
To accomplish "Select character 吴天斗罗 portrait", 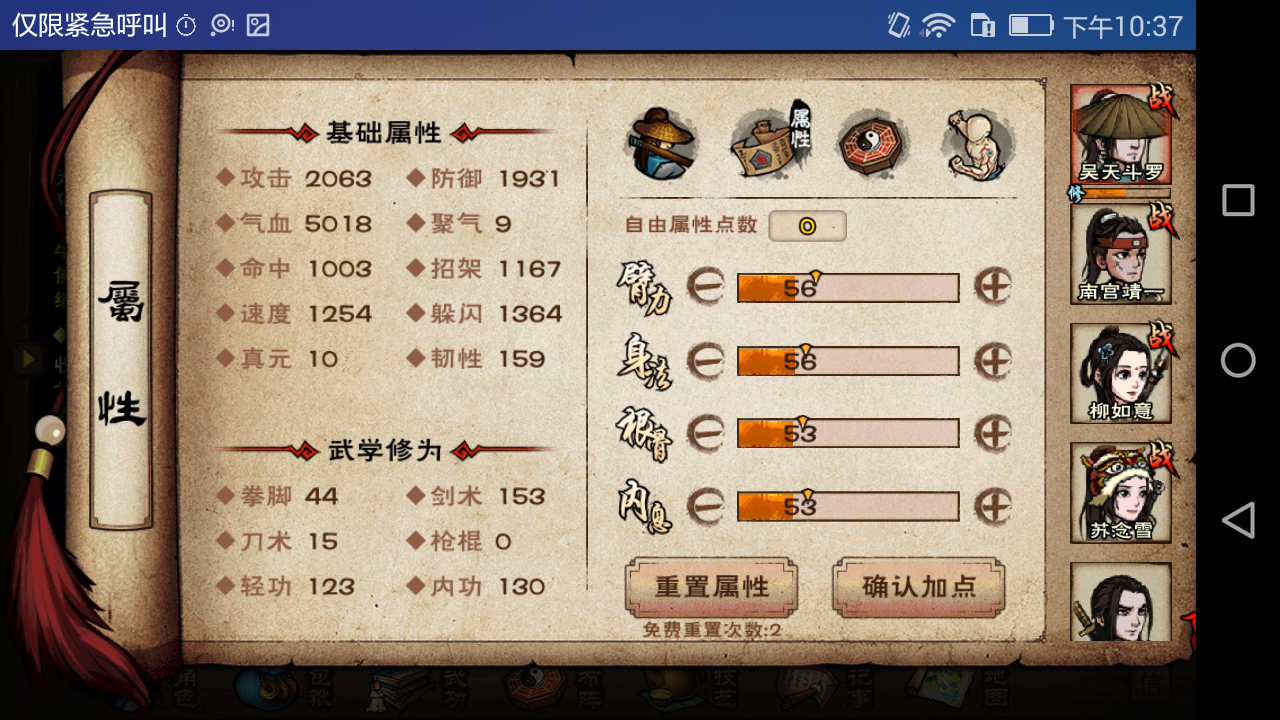I will [x=1120, y=134].
